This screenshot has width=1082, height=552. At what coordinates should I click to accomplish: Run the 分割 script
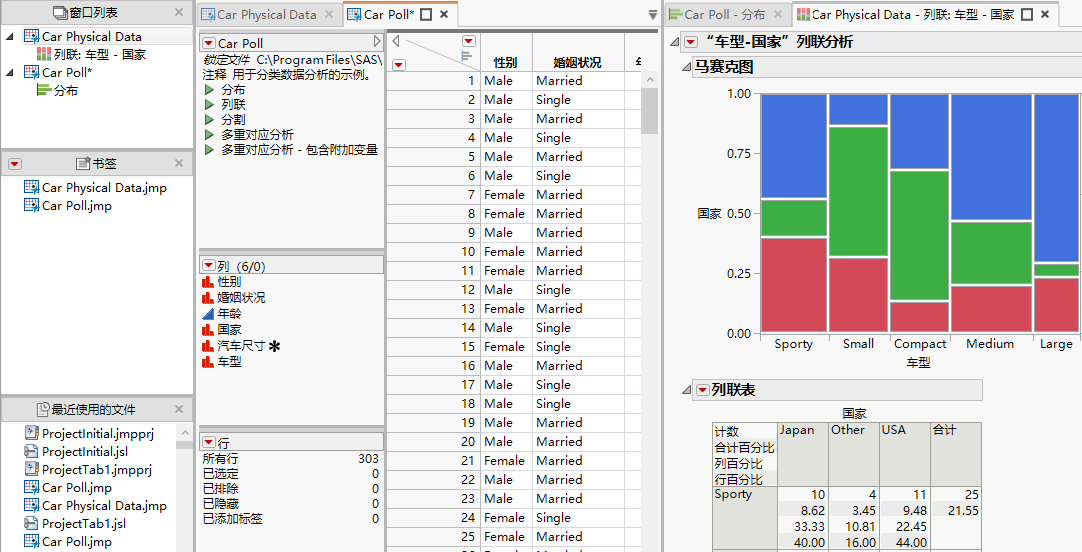click(x=210, y=120)
